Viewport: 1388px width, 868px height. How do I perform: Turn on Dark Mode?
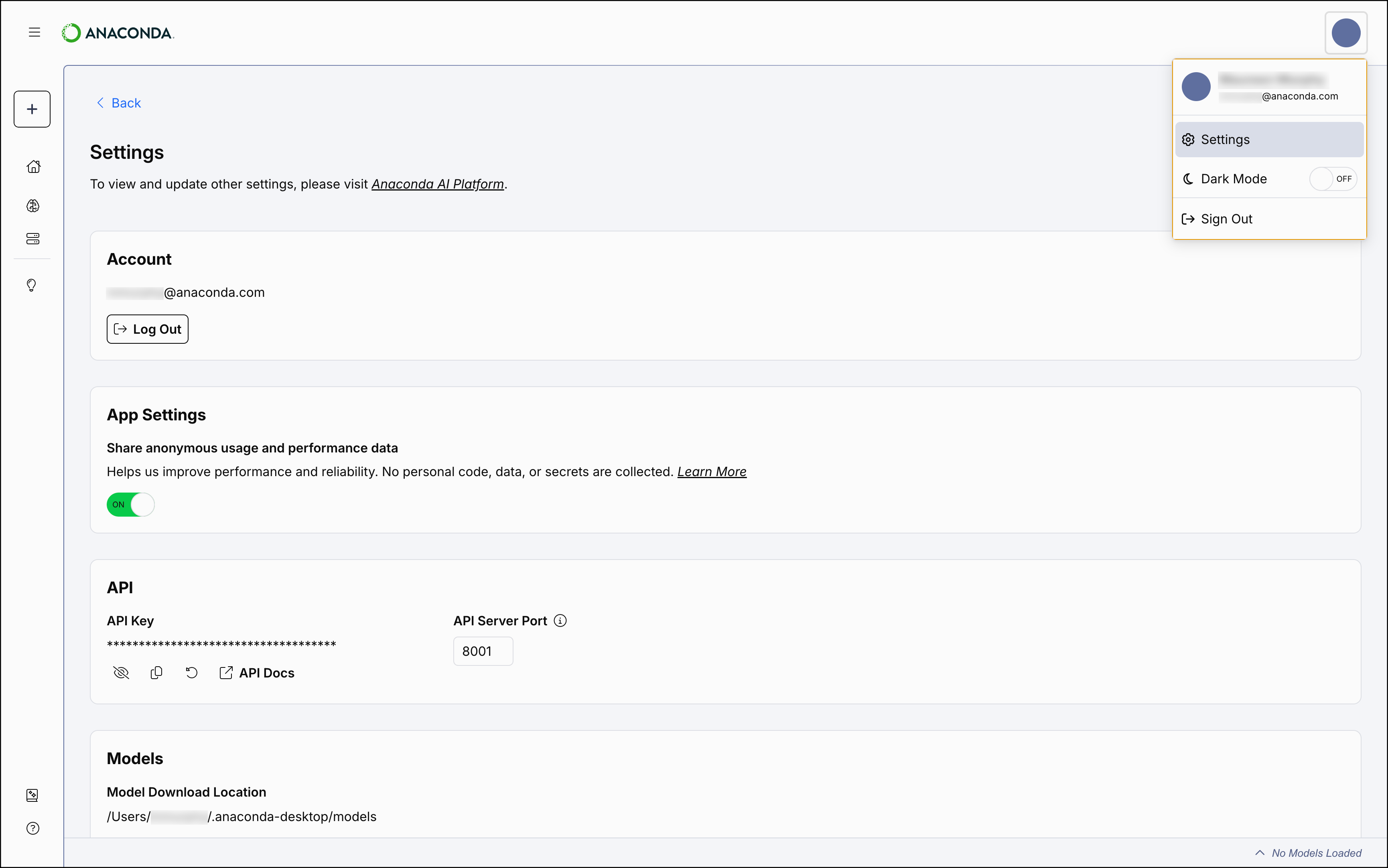[1333, 178]
